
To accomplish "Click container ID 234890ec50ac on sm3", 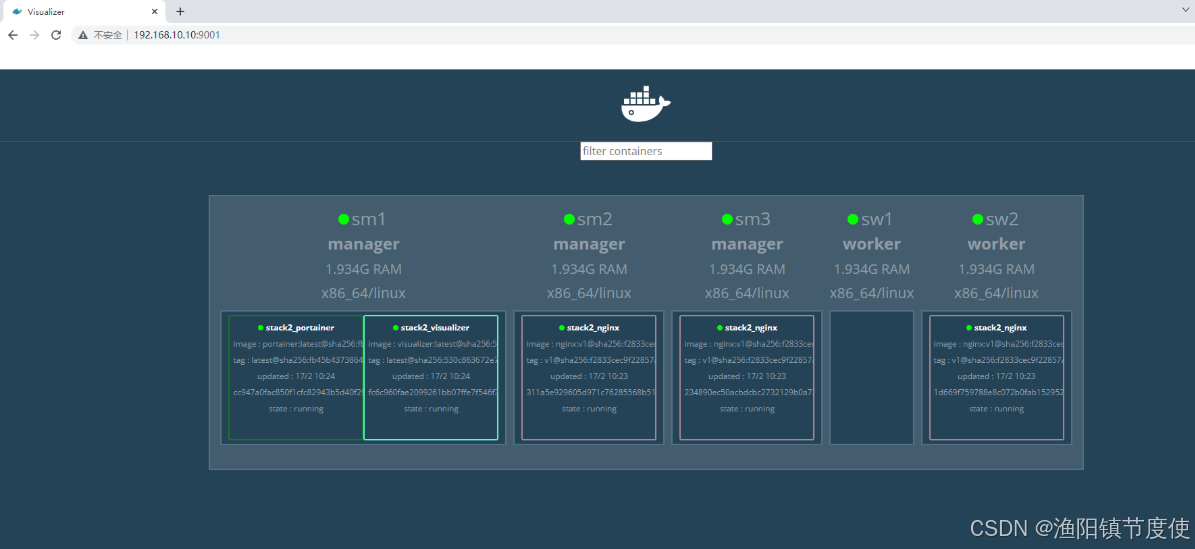I will 749,393.
